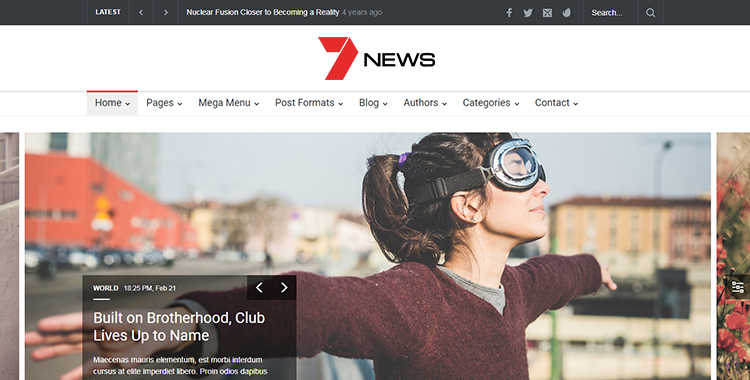The image size is (750, 380).
Task: Show previous headline in the Latest ticker
Action: [141, 12]
